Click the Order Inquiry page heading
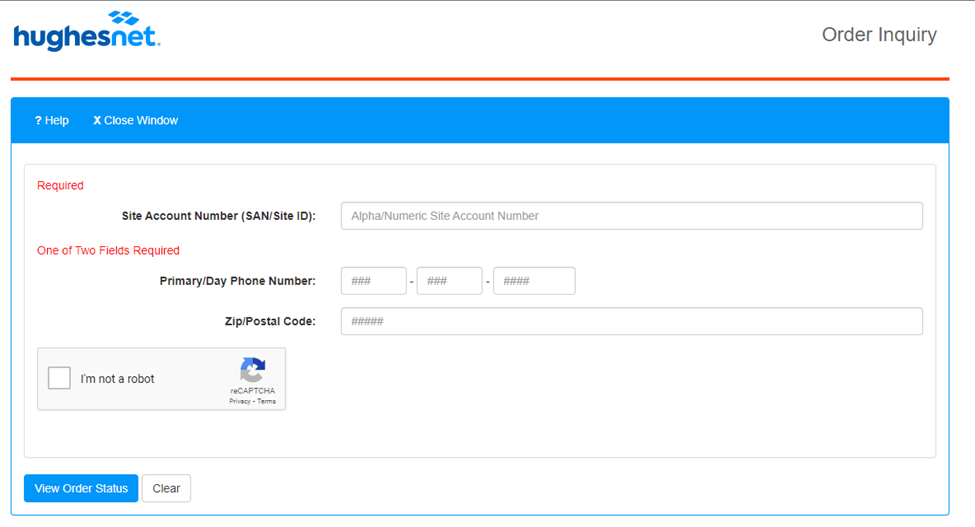This screenshot has width=975, height=527. pos(878,35)
